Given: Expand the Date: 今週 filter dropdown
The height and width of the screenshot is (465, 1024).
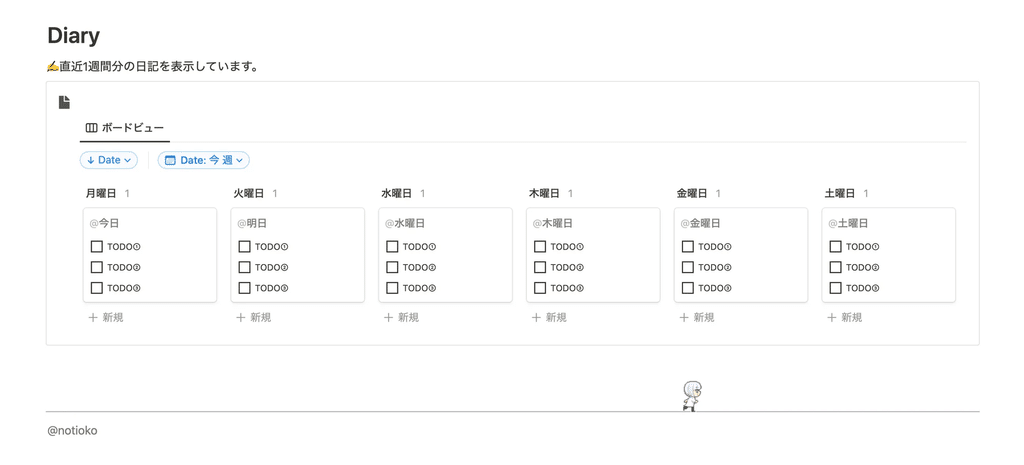Looking at the screenshot, I should [x=204, y=160].
